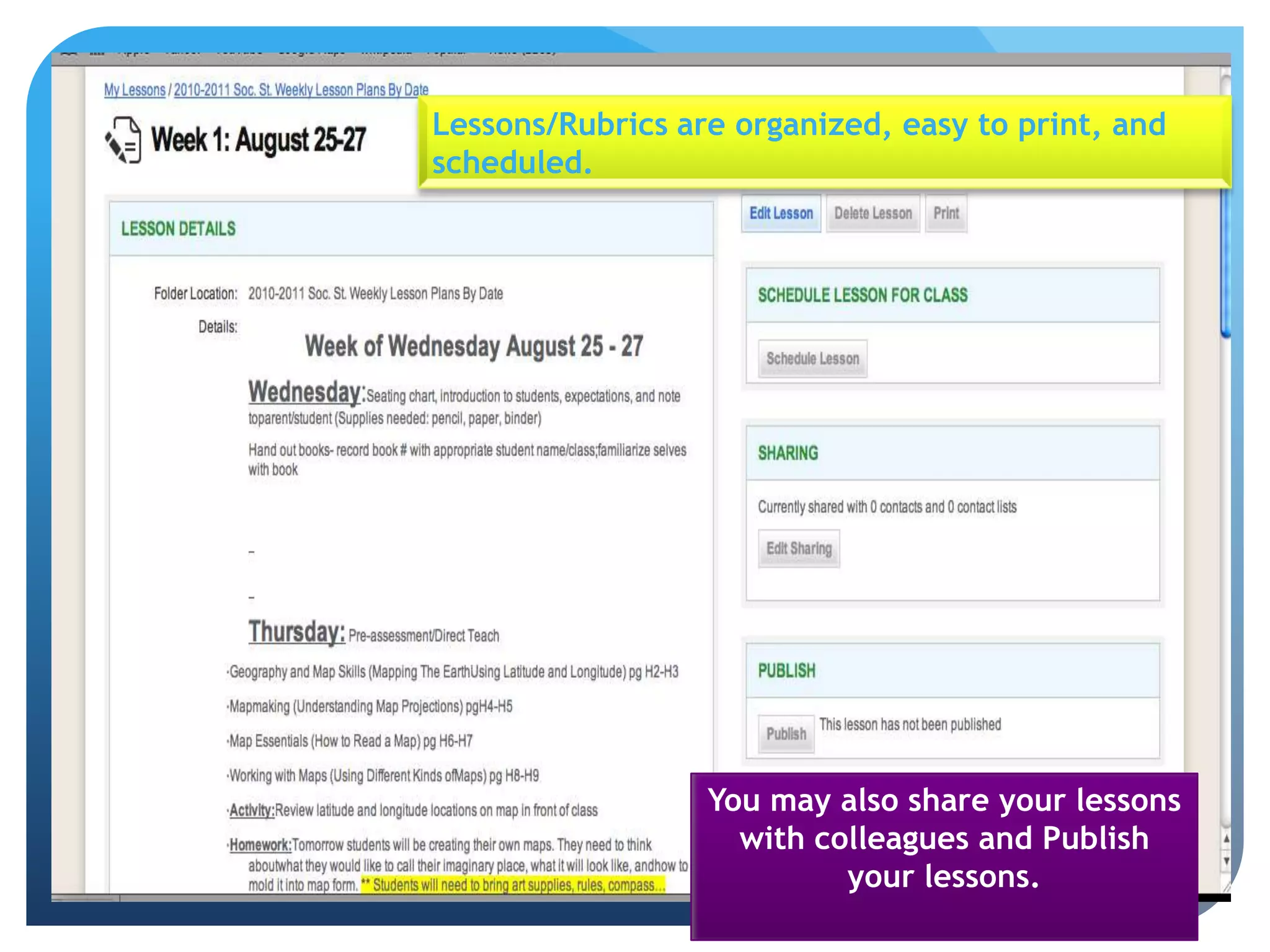Click 'Currently shared with 0 contacts' text
The width and height of the screenshot is (1270, 952).
pos(887,507)
